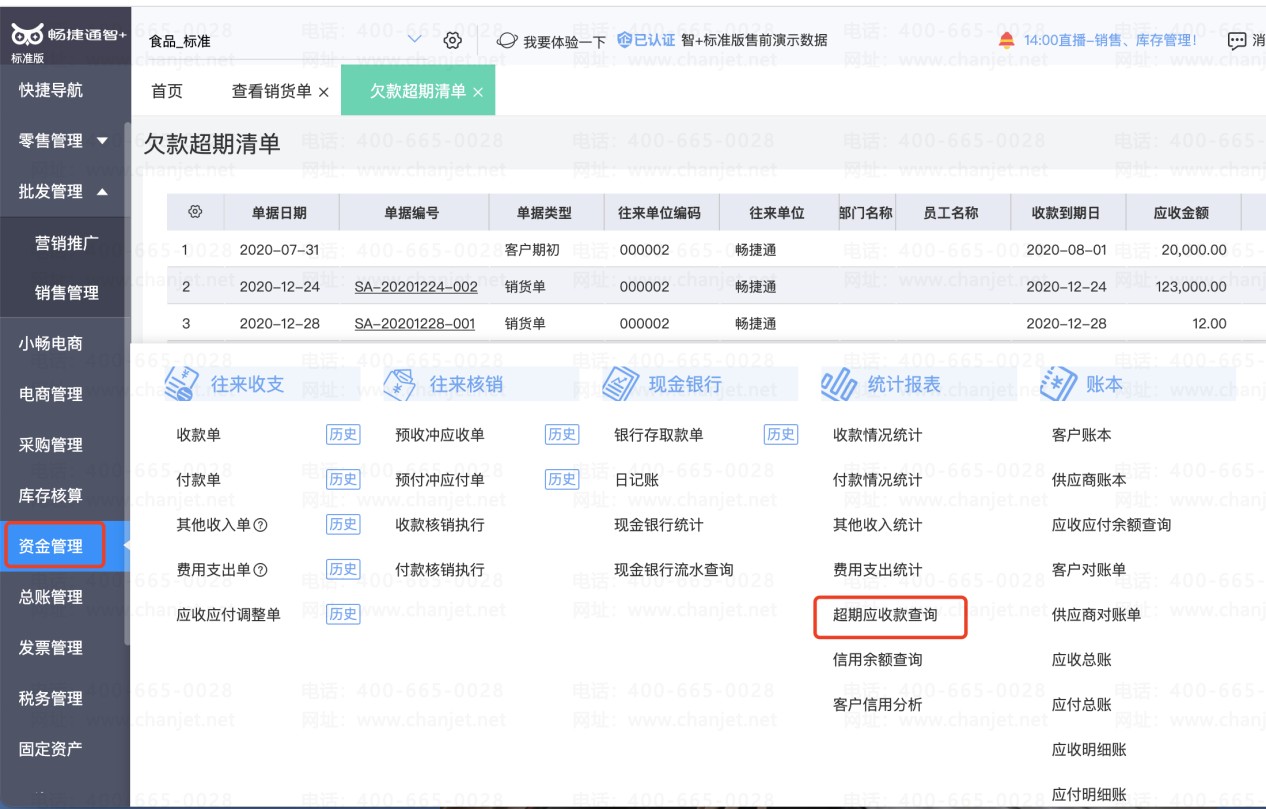This screenshot has width=1266, height=809.
Task: Click the help icon beside 其他收入单
Action: click(x=260, y=525)
